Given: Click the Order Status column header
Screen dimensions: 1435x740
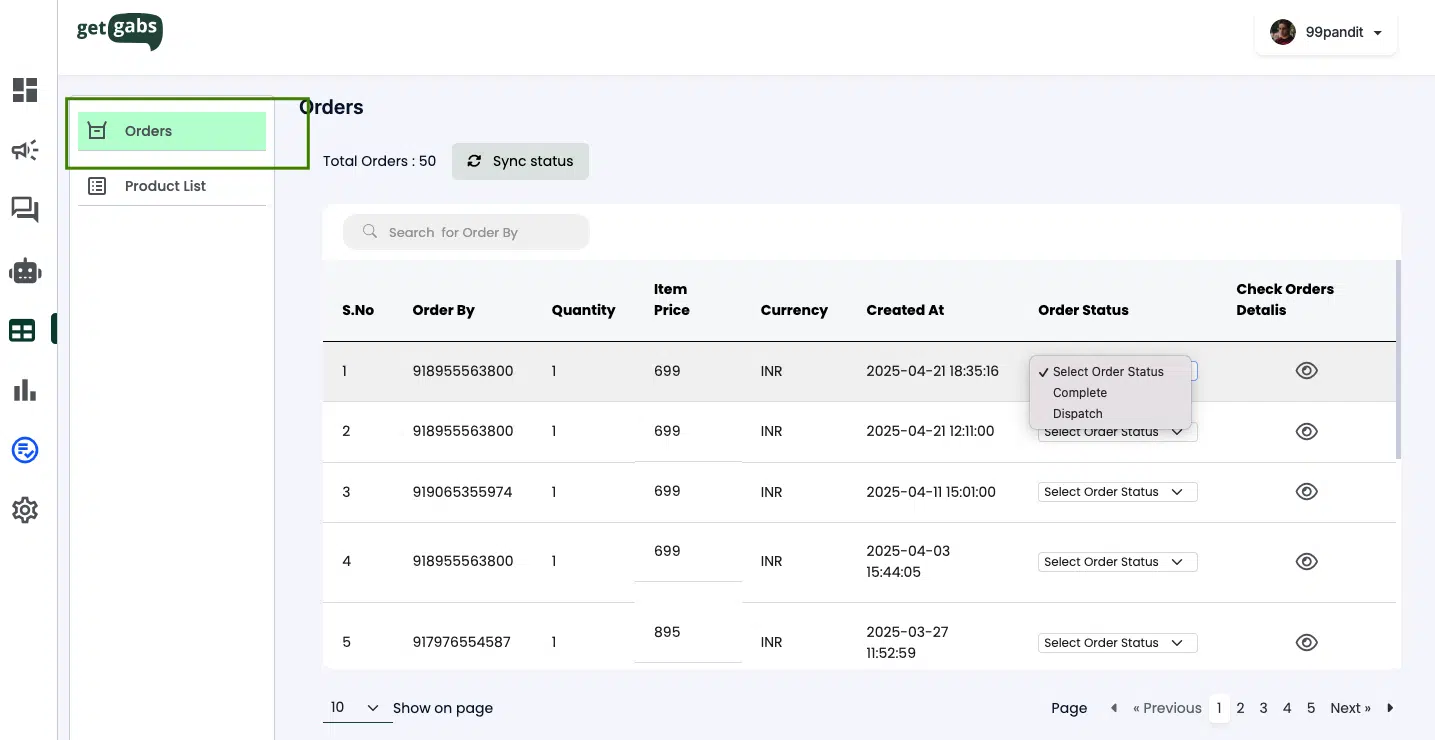Looking at the screenshot, I should tap(1083, 310).
